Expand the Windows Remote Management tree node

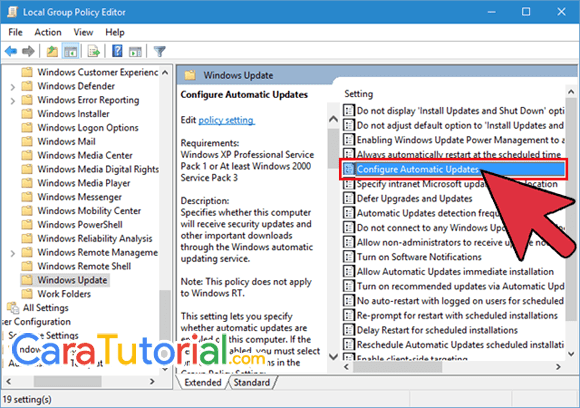click(x=13, y=253)
